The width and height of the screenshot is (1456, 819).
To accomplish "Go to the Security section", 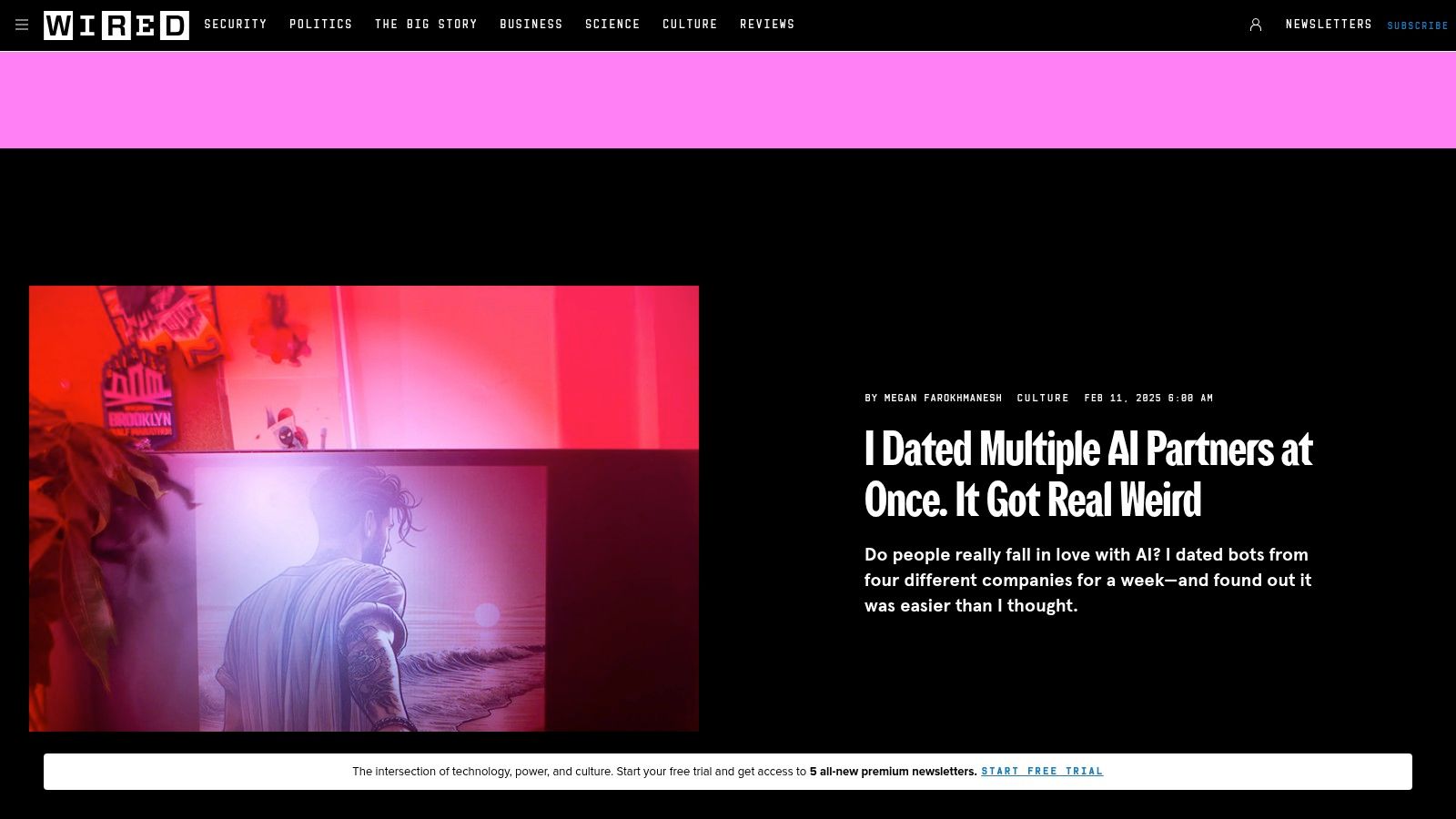I will pyautogui.click(x=236, y=25).
